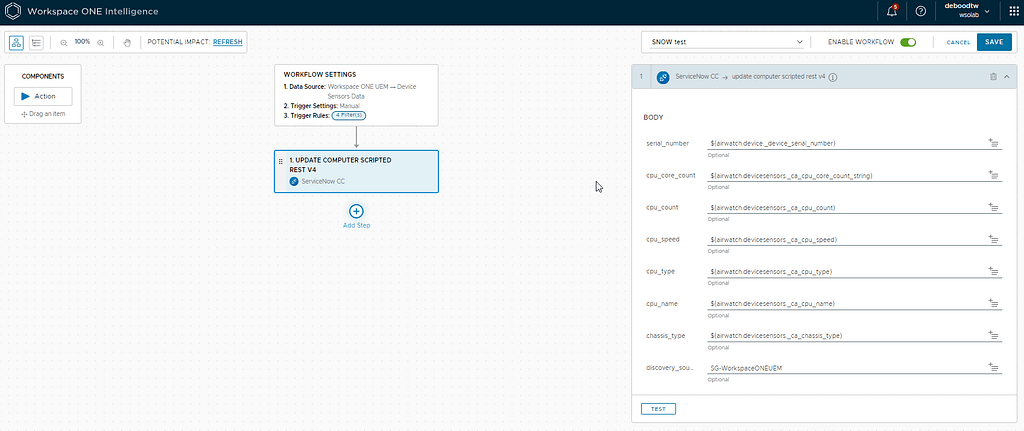The width and height of the screenshot is (1024, 431).
Task: Click the Refresh potential impact link
Action: click(229, 42)
